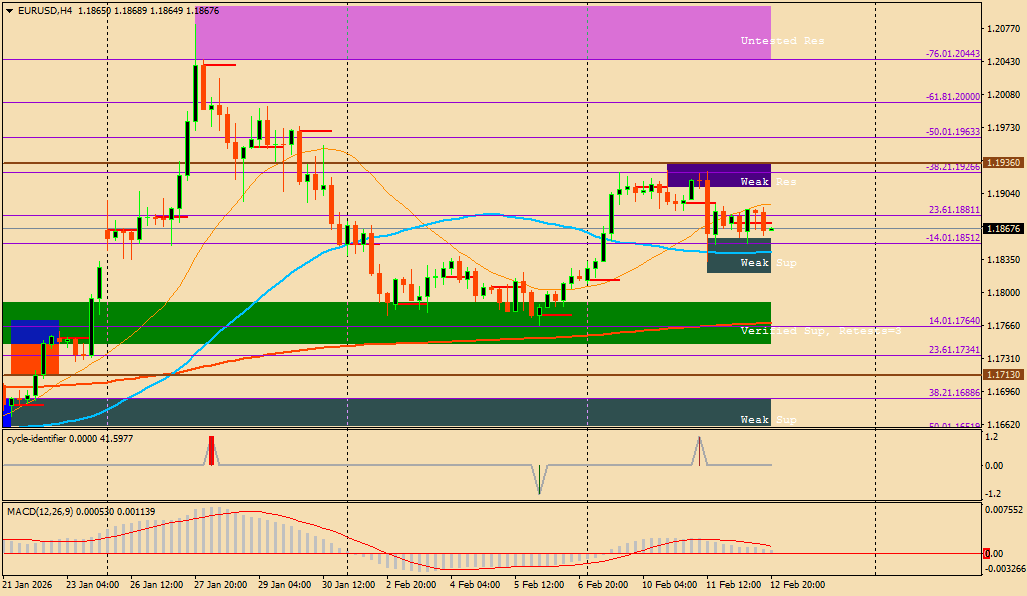Click the Weak Sup label beside 1.16620
The width and height of the screenshot is (1027, 596).
pos(768,419)
